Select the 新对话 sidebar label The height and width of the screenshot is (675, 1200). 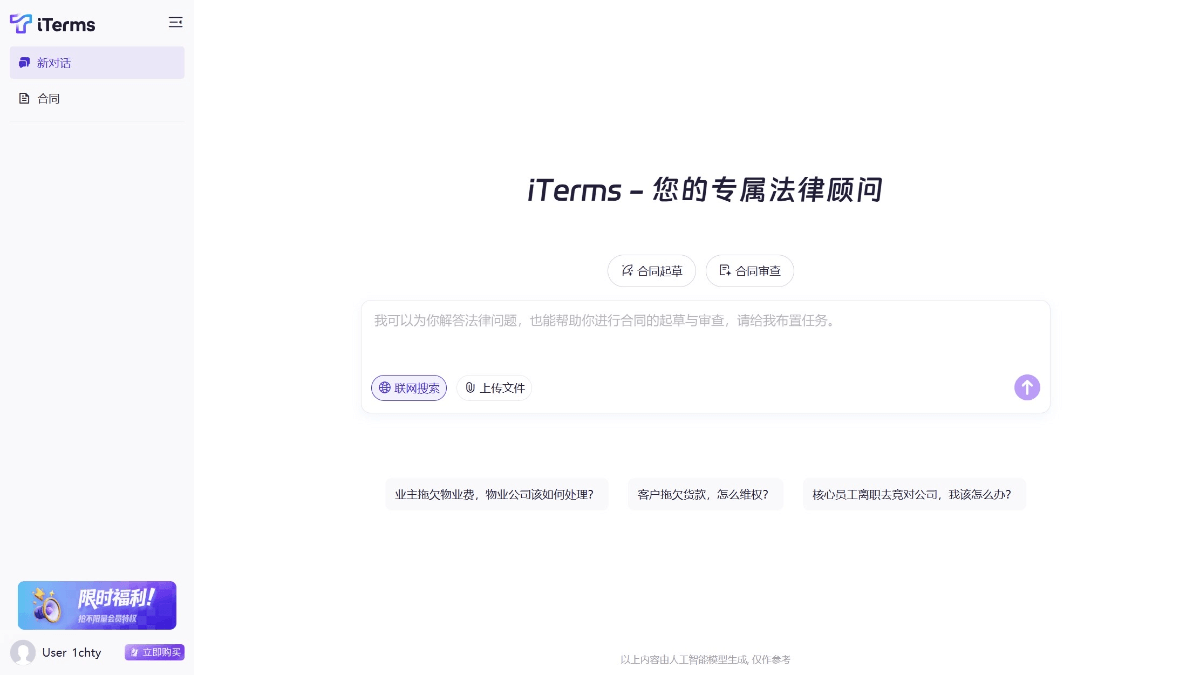pyautogui.click(x=54, y=63)
